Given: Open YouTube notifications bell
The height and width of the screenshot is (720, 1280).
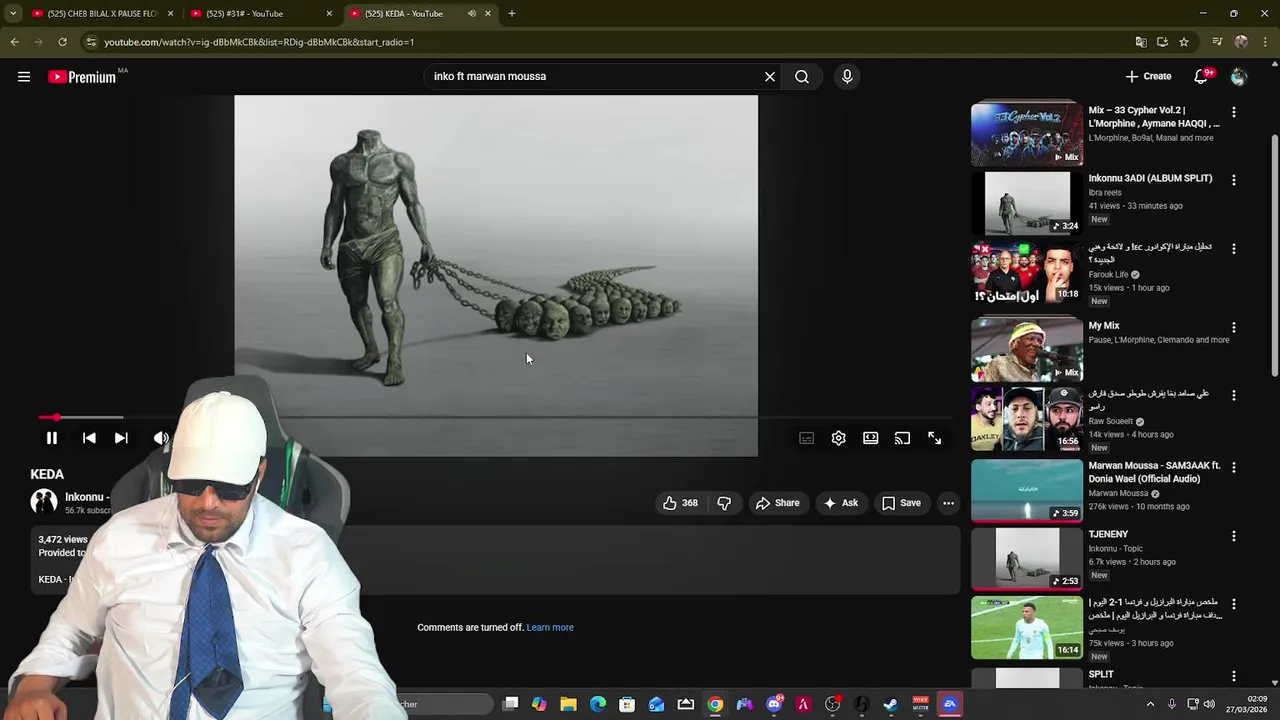Looking at the screenshot, I should [x=1201, y=77].
